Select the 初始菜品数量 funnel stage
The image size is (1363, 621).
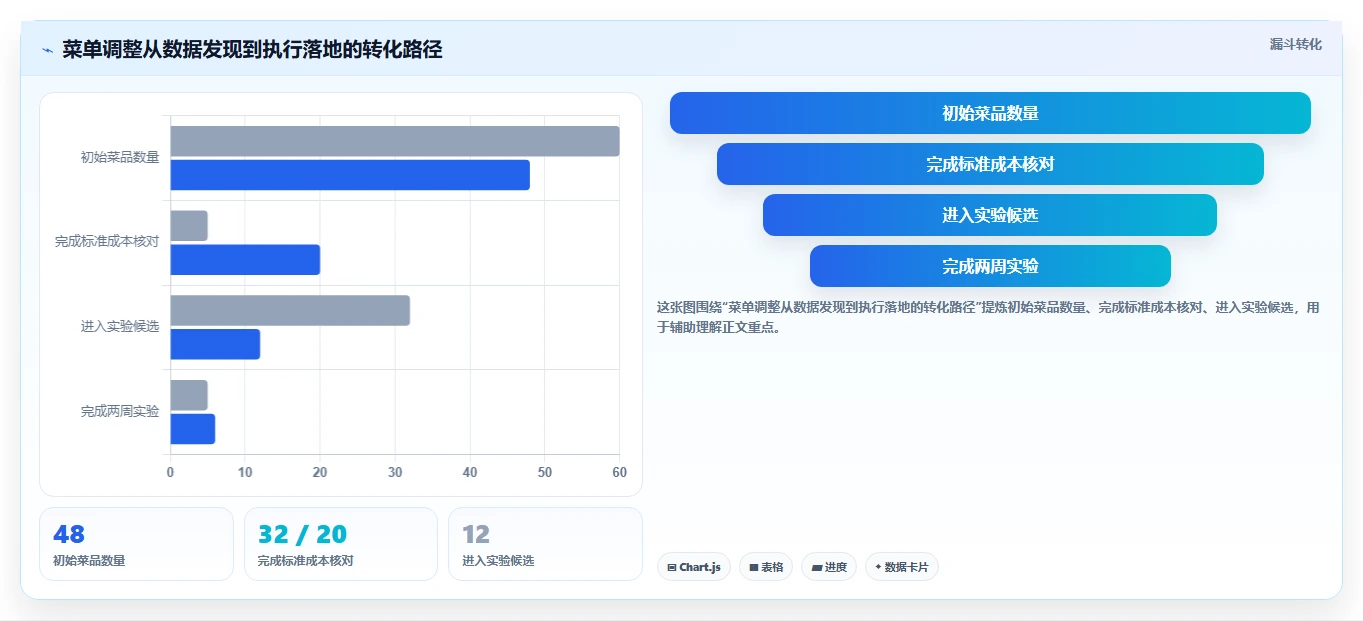(990, 113)
